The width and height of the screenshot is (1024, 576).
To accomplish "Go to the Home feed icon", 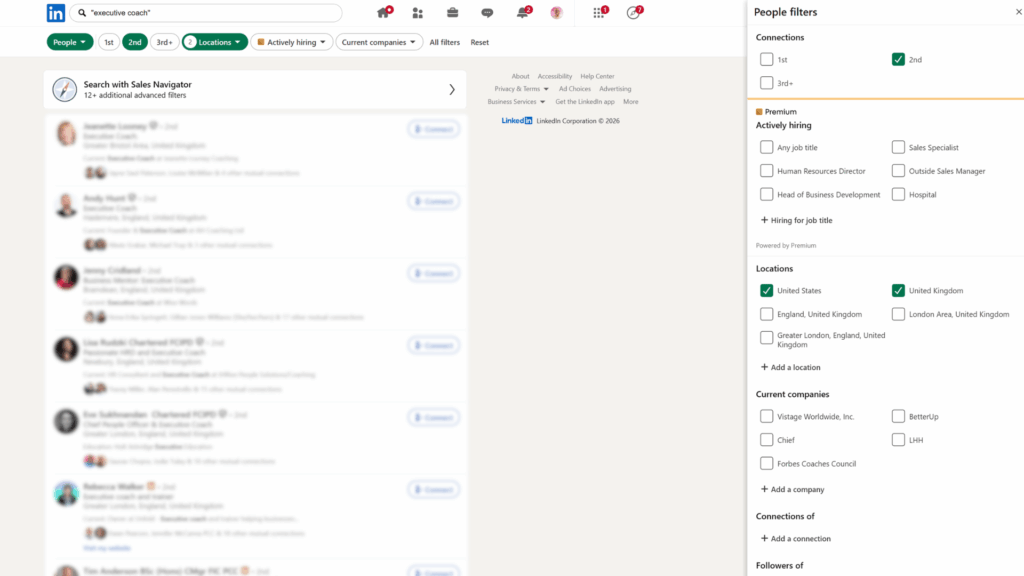I will click(x=383, y=12).
